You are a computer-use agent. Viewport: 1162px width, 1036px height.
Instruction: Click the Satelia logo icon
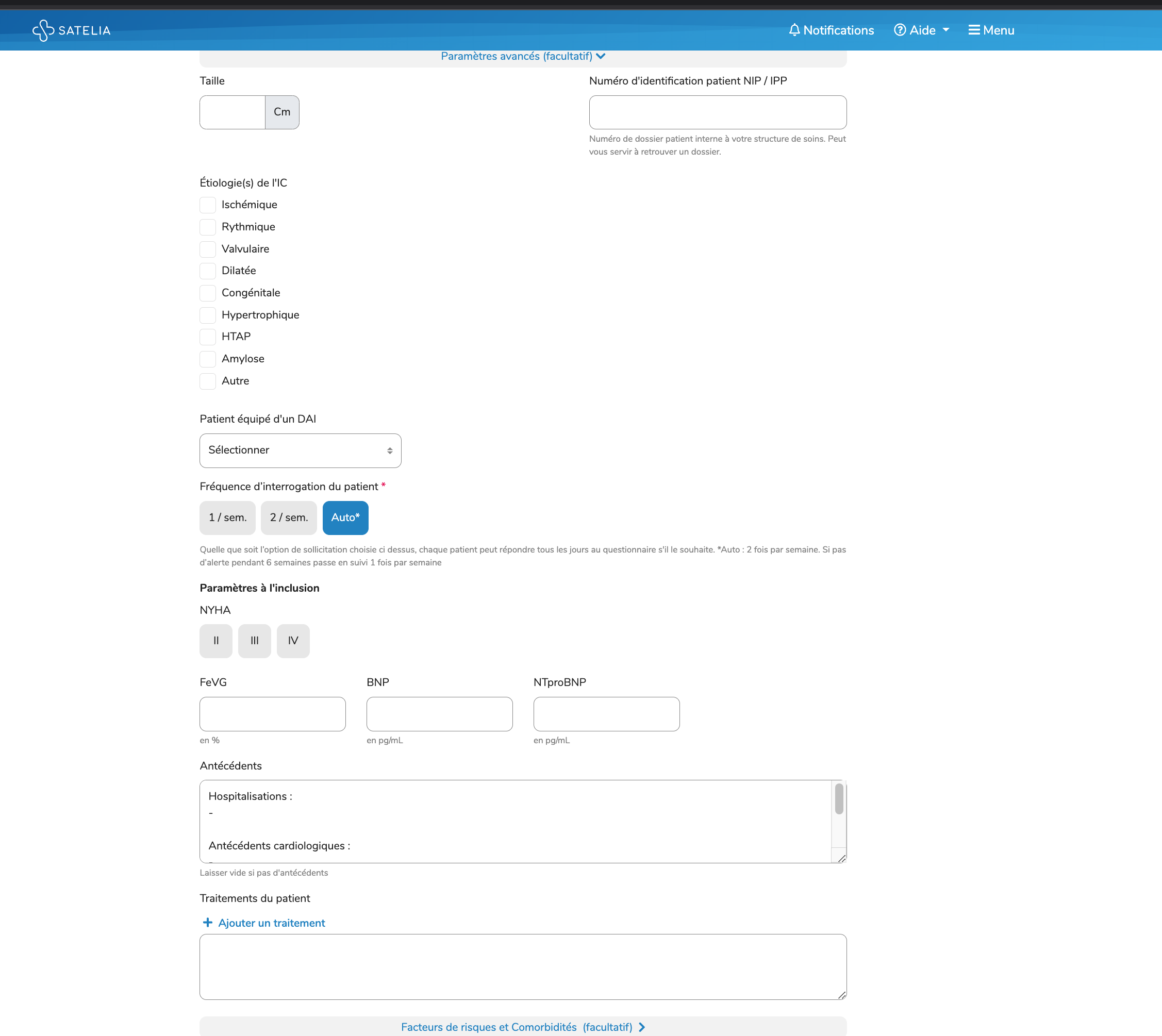[x=43, y=30]
